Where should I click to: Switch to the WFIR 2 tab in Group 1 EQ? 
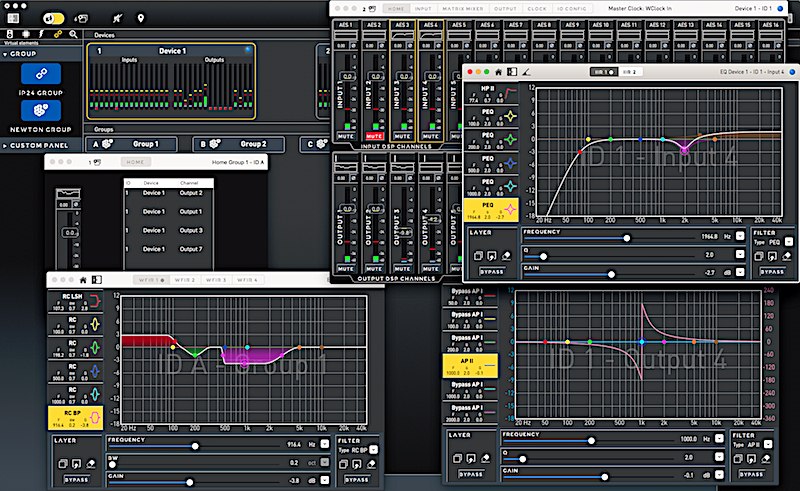click(185, 280)
